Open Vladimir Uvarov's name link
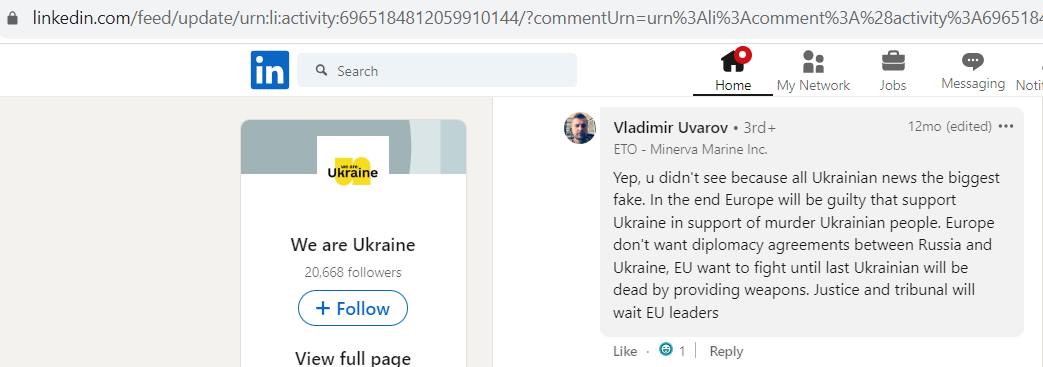The height and width of the screenshot is (367, 1043). coord(670,127)
